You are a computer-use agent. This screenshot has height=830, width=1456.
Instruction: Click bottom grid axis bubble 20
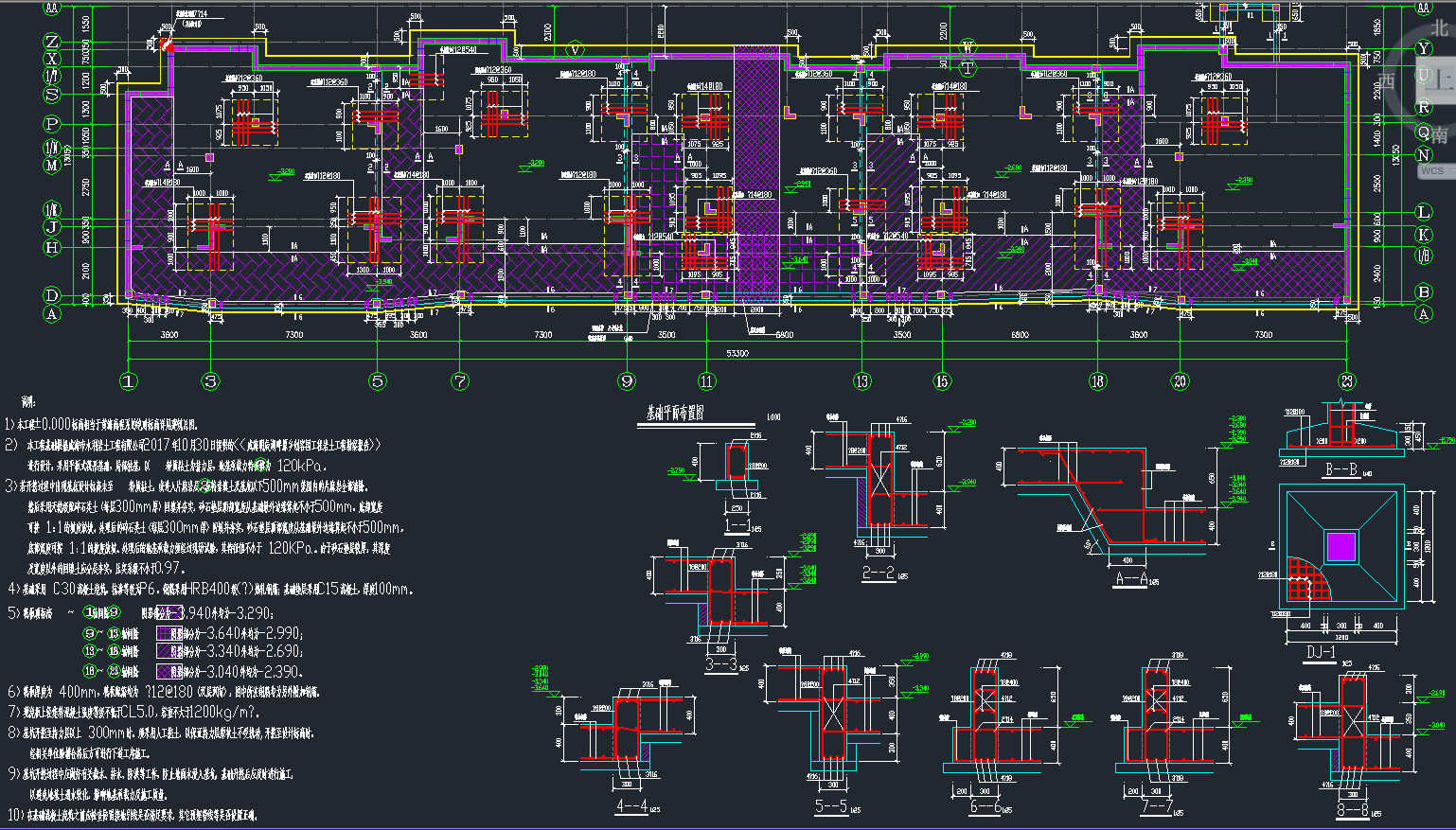pos(1180,381)
